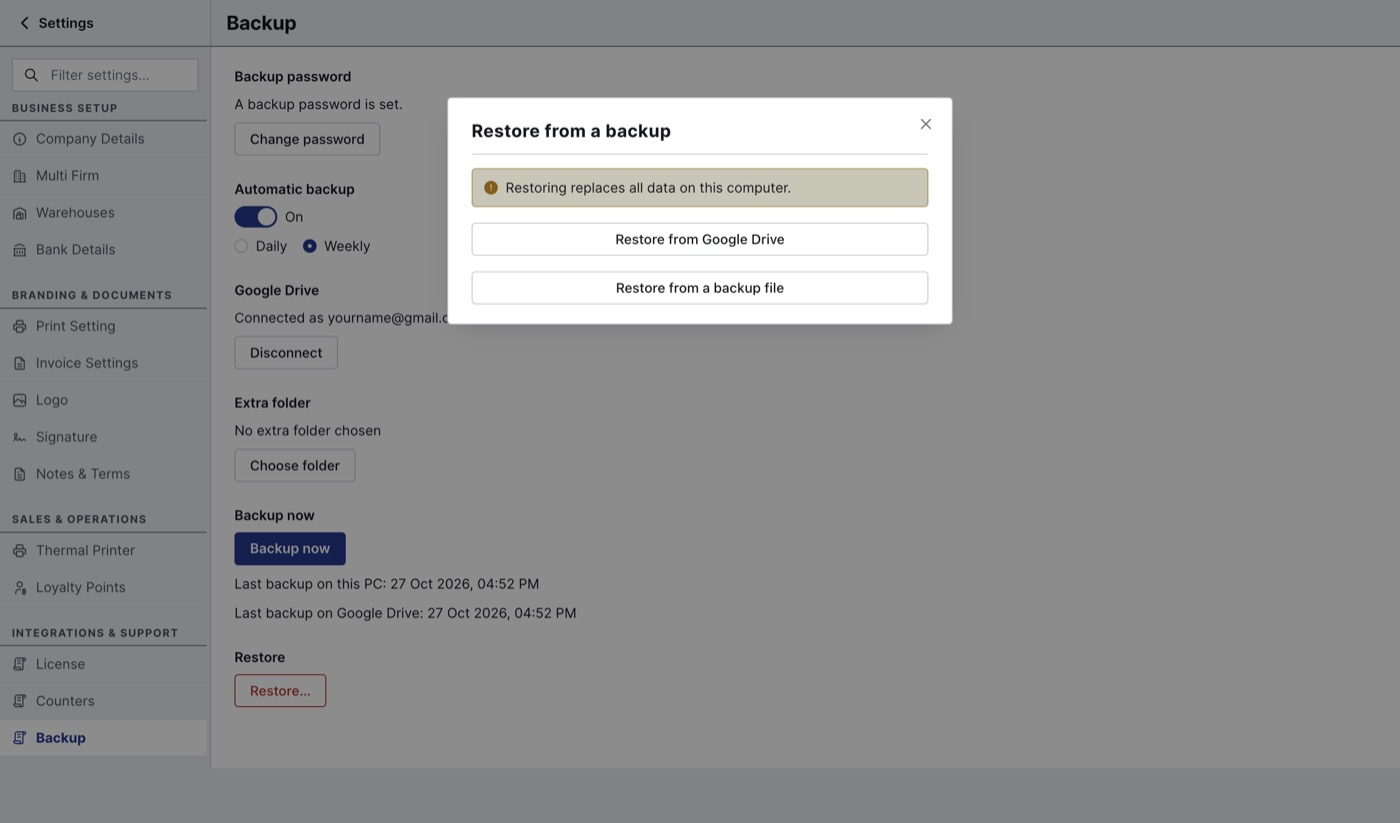Click the back arrow next to Settings
The image size is (1400, 823).
click(x=24, y=23)
